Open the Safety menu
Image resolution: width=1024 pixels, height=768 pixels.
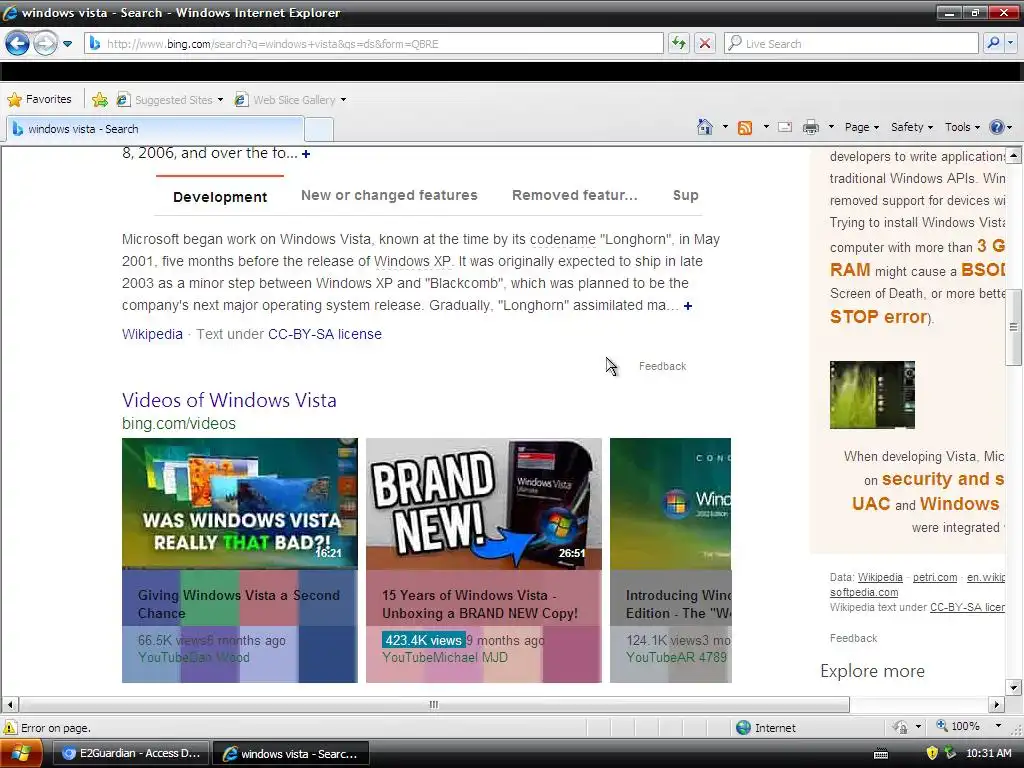coord(912,127)
